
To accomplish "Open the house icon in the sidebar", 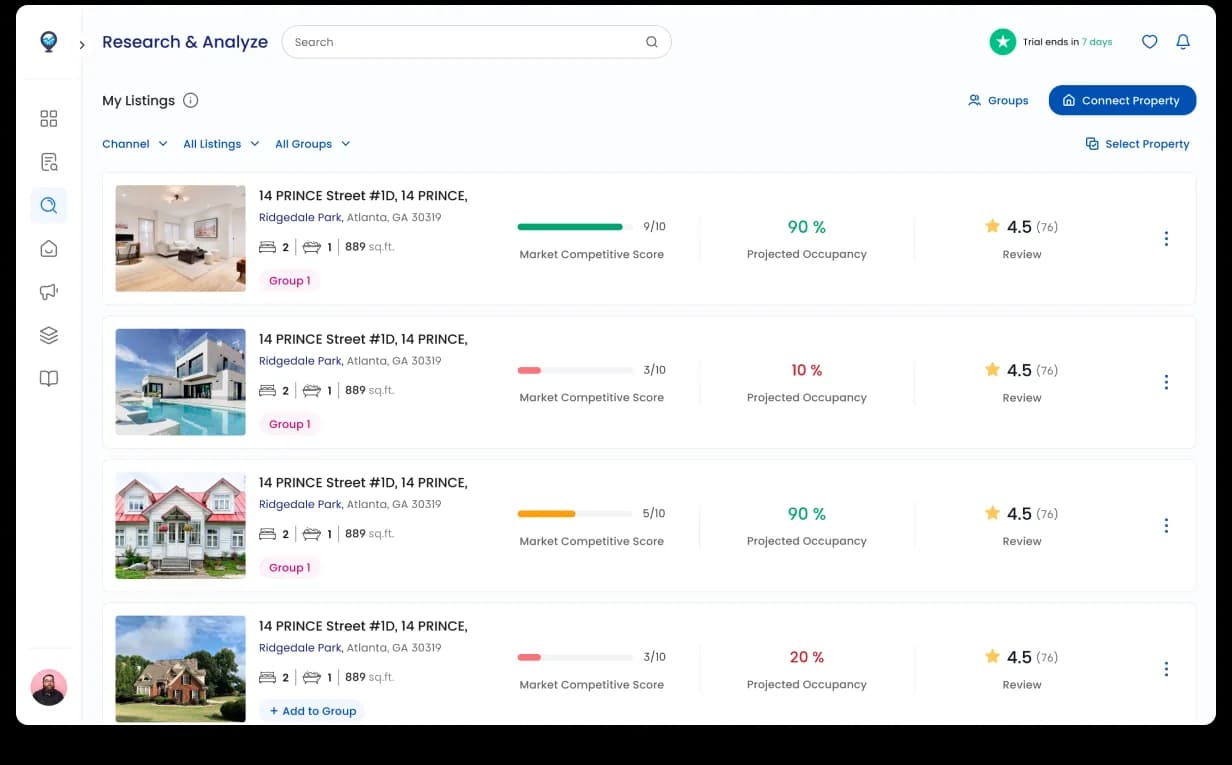I will 49,249.
